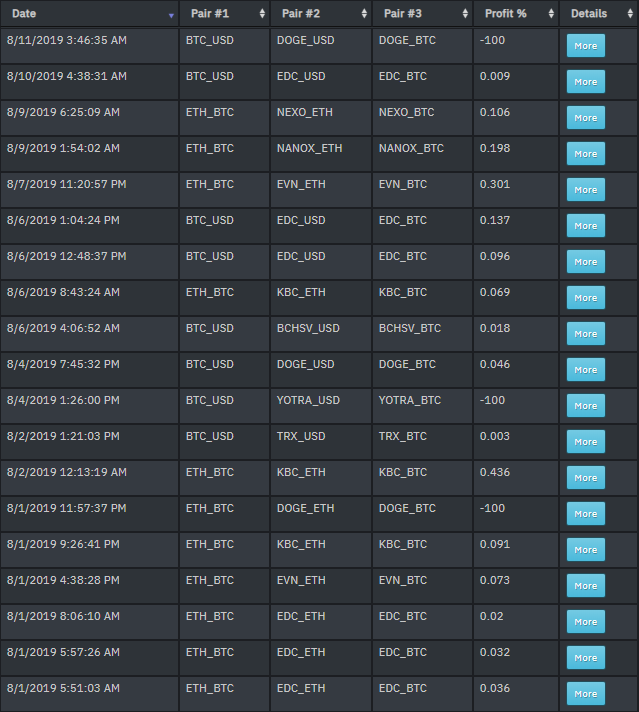Sort by the Date column sort arrow
The width and height of the screenshot is (639, 712).
171,15
